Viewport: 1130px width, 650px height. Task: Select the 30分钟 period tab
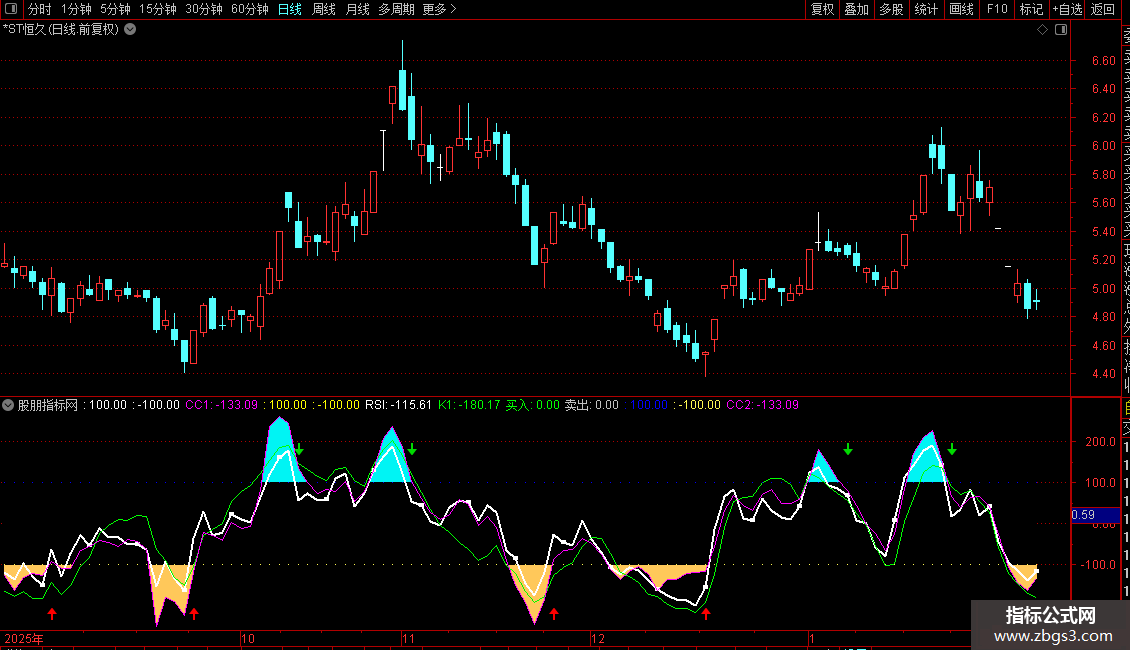204,9
